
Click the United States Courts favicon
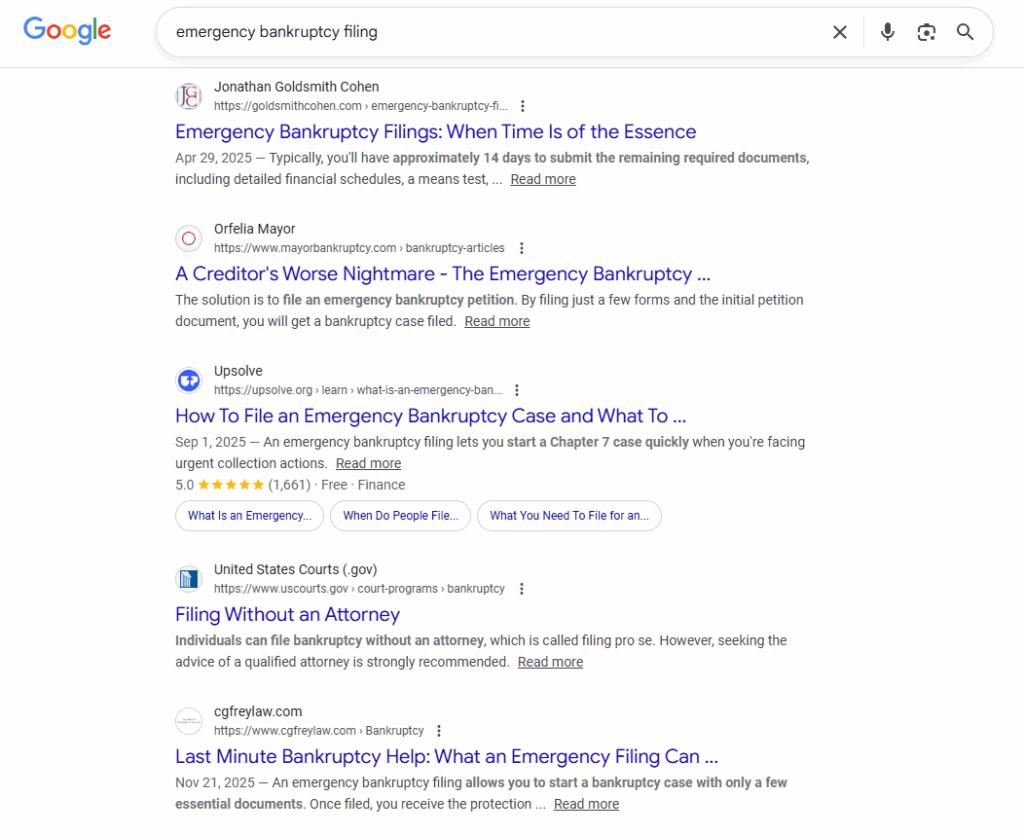[188, 578]
